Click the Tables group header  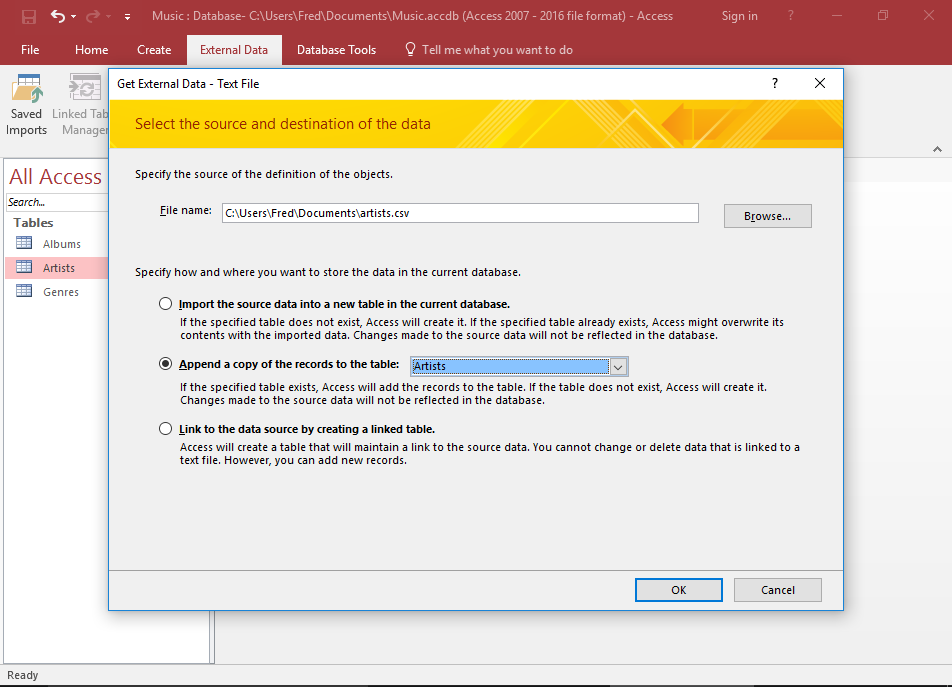tap(33, 223)
